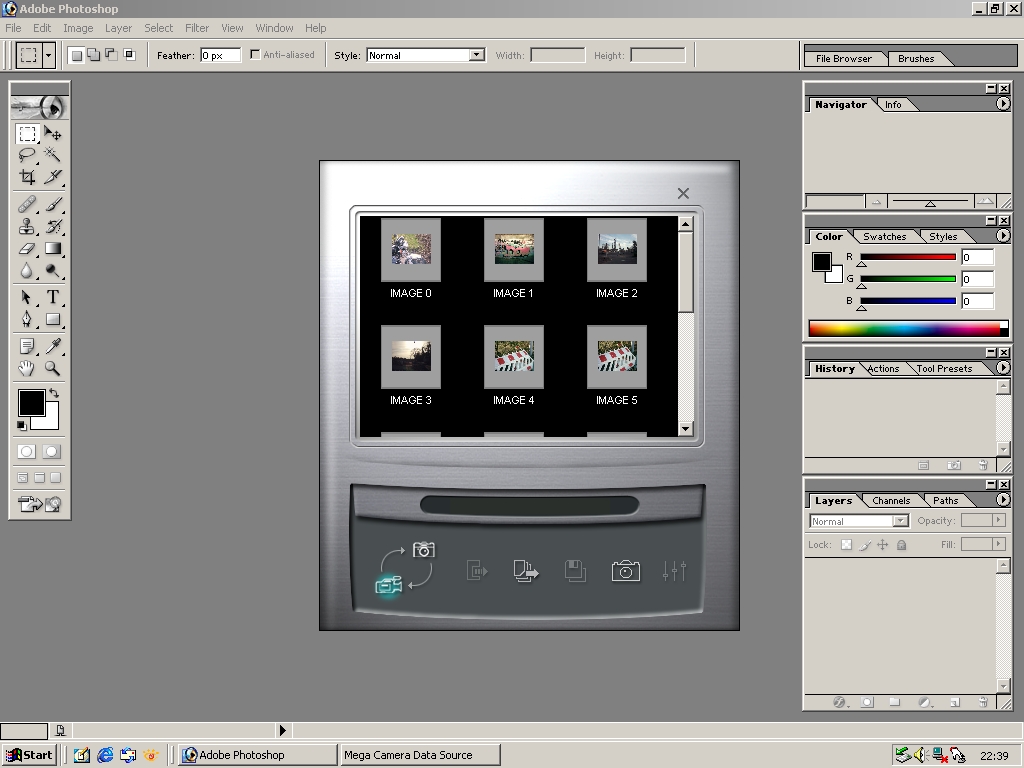This screenshot has height=768, width=1024.
Task: Select the Gradient tool
Action: [52, 248]
